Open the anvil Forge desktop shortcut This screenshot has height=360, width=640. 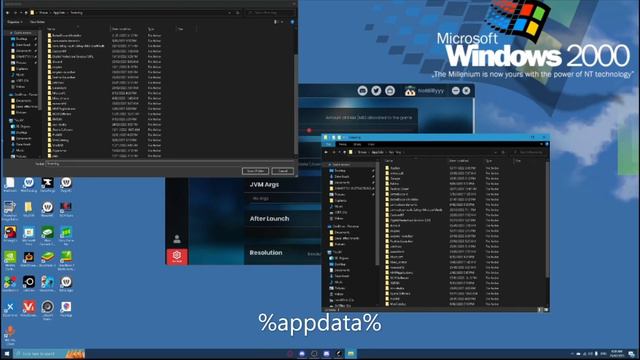coord(47,182)
